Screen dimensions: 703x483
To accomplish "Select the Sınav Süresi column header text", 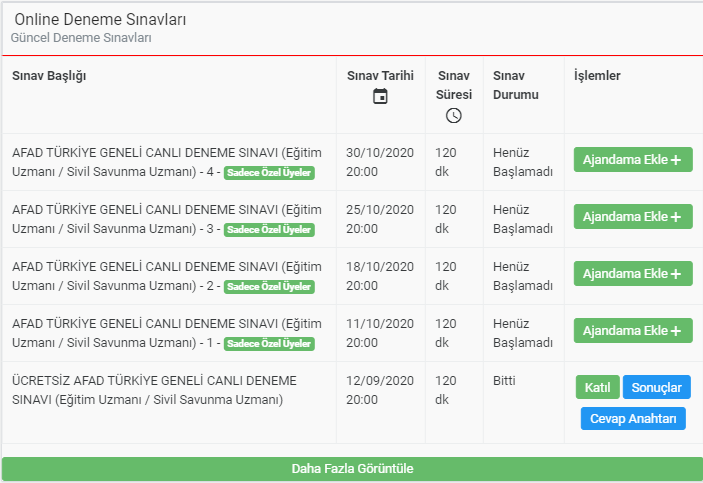I will [x=454, y=85].
